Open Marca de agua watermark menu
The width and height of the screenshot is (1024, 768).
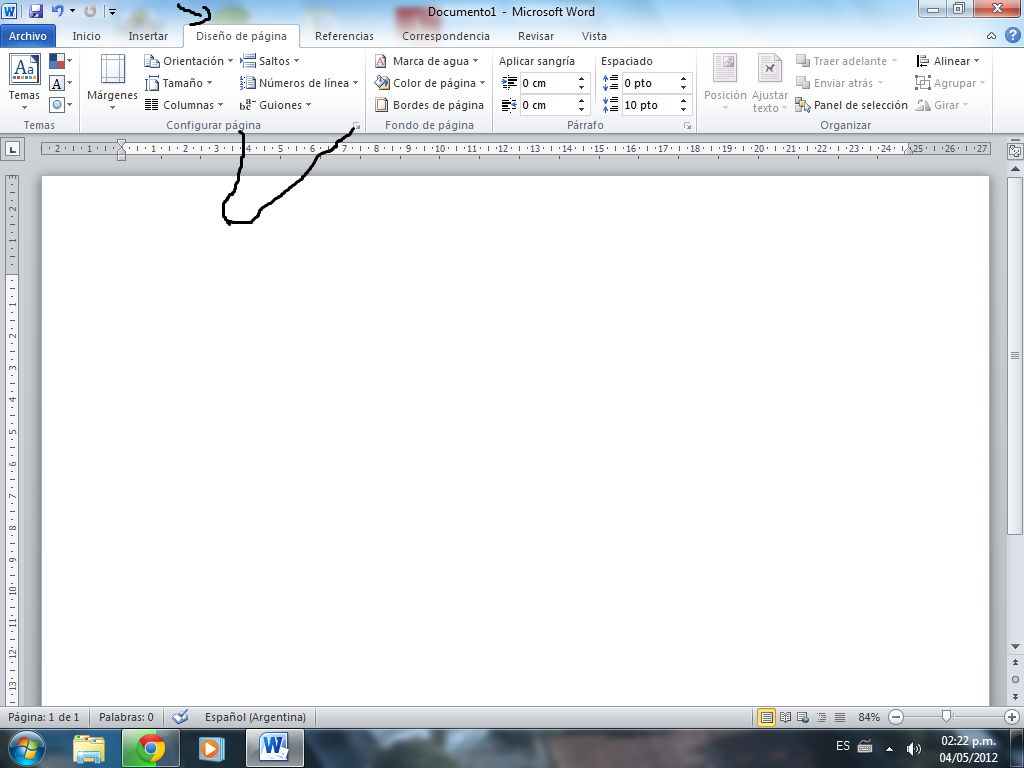pos(426,61)
